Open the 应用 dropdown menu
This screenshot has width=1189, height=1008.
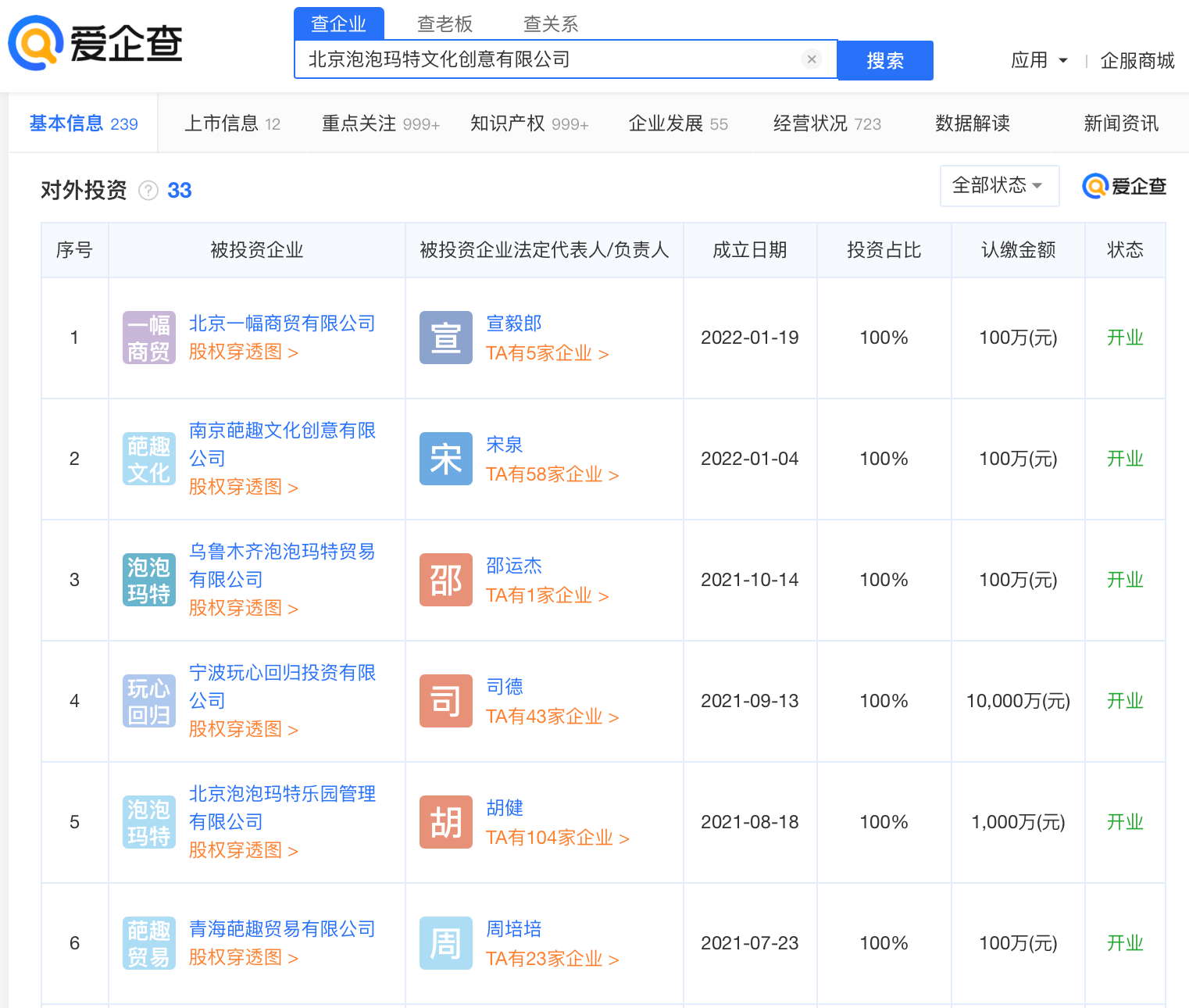(x=1039, y=60)
